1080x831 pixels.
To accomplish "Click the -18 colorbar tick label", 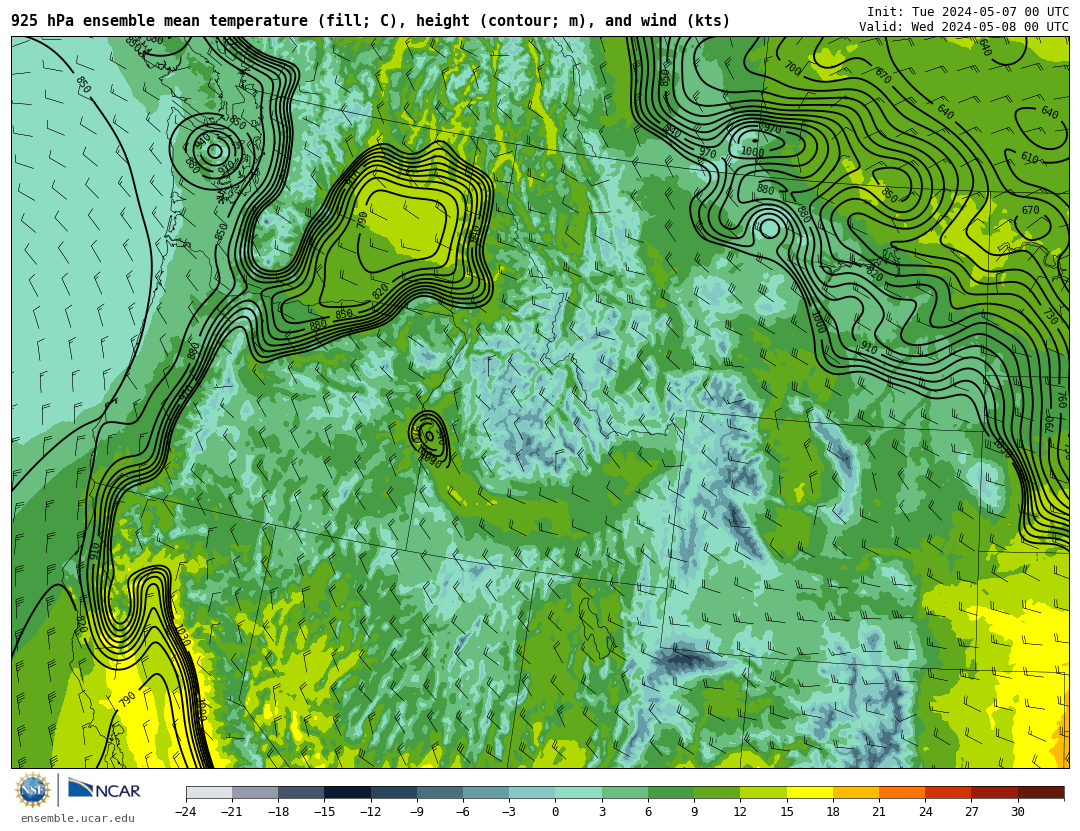I will 278,812.
